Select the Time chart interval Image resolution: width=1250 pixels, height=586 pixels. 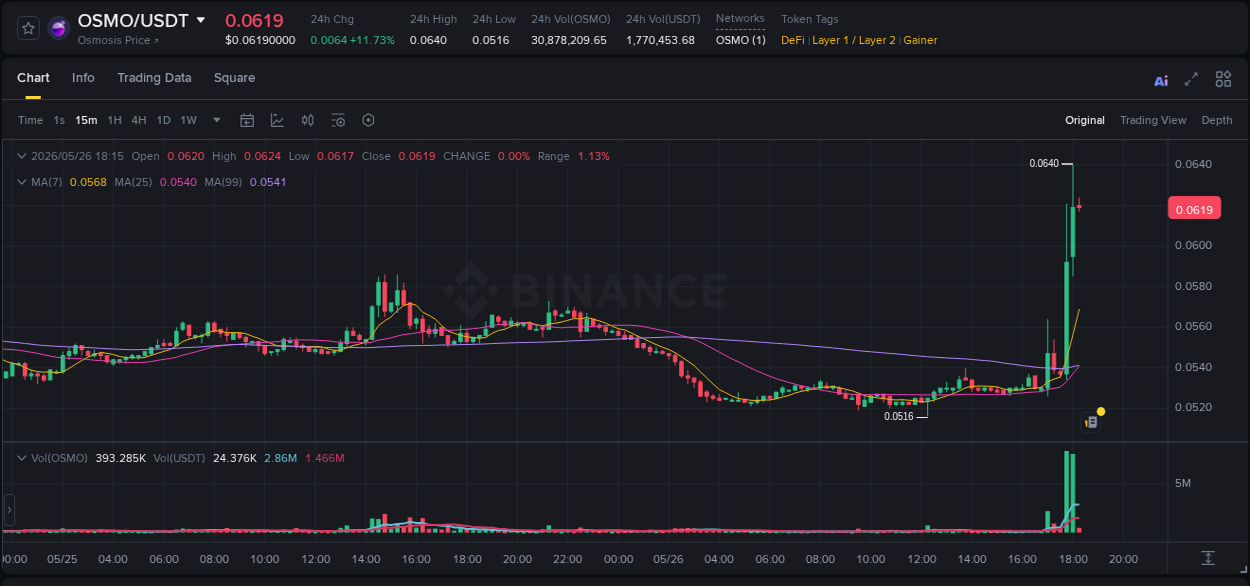31,120
